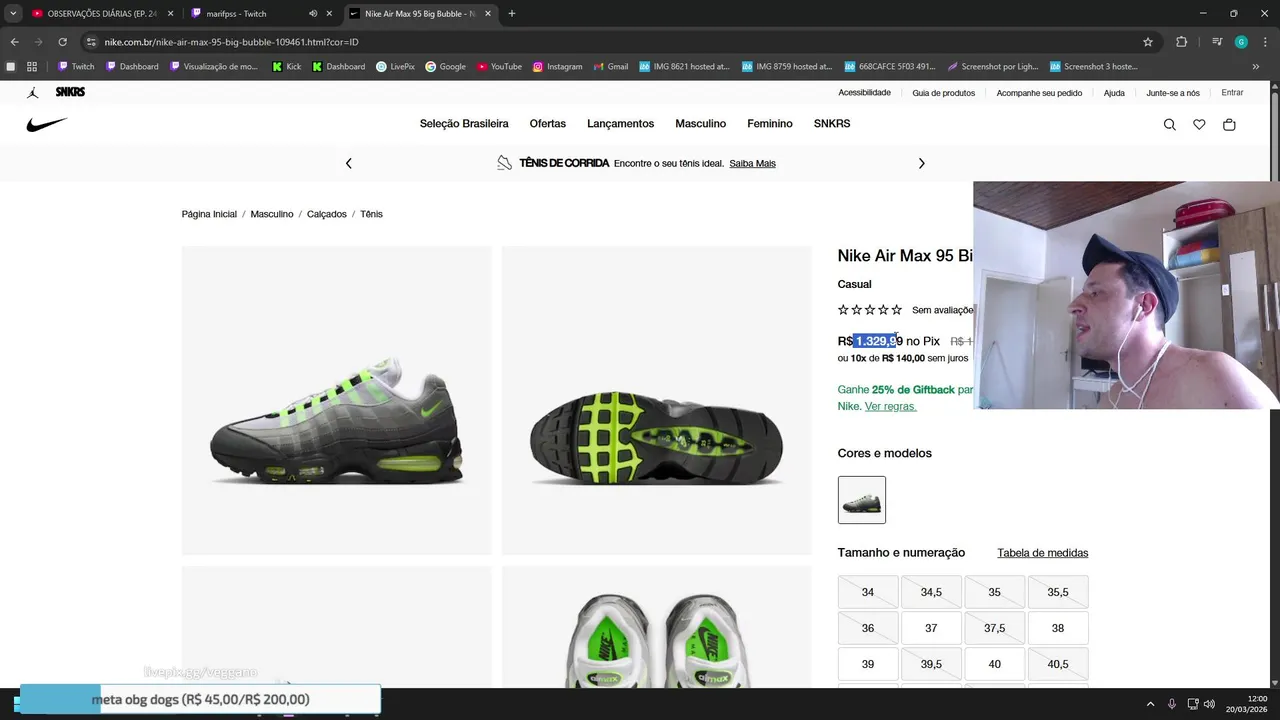Open the YouTube bookmark
Viewport: 1280px width, 720px height.
point(499,67)
